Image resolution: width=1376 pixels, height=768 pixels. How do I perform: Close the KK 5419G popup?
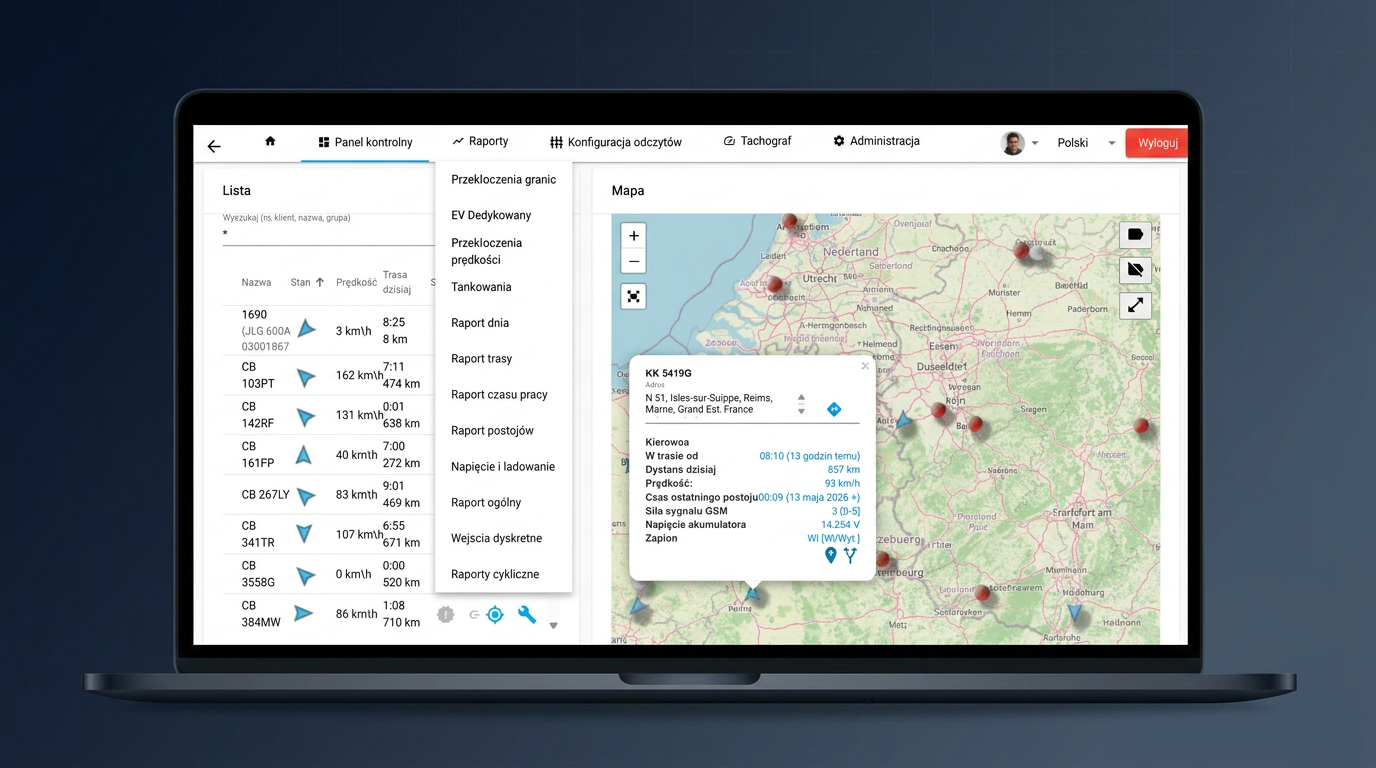865,366
